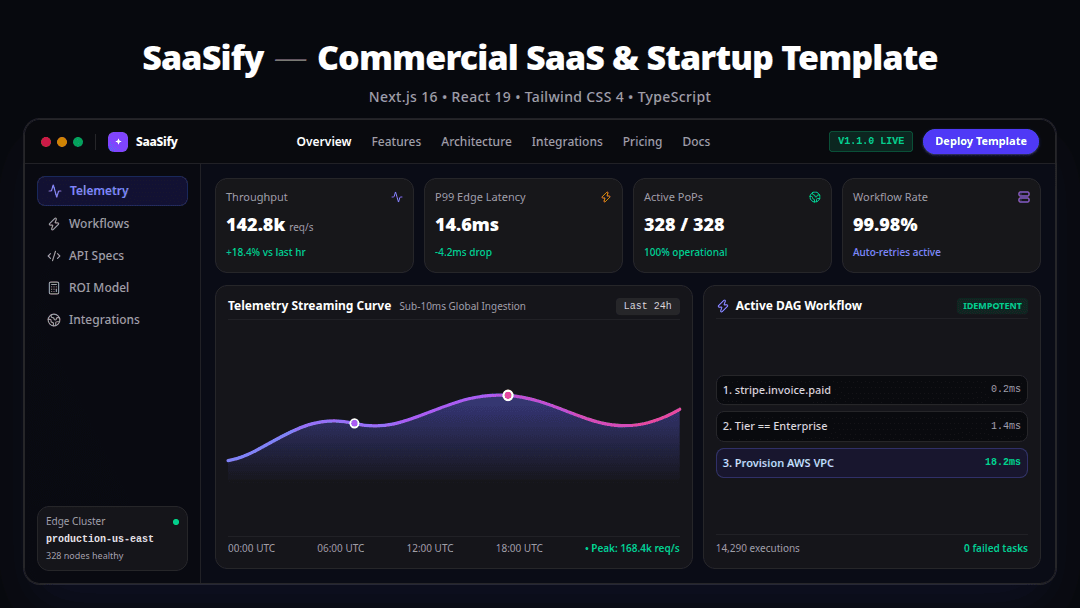
Task: Click the ROI Model calculator icon
Action: point(54,288)
